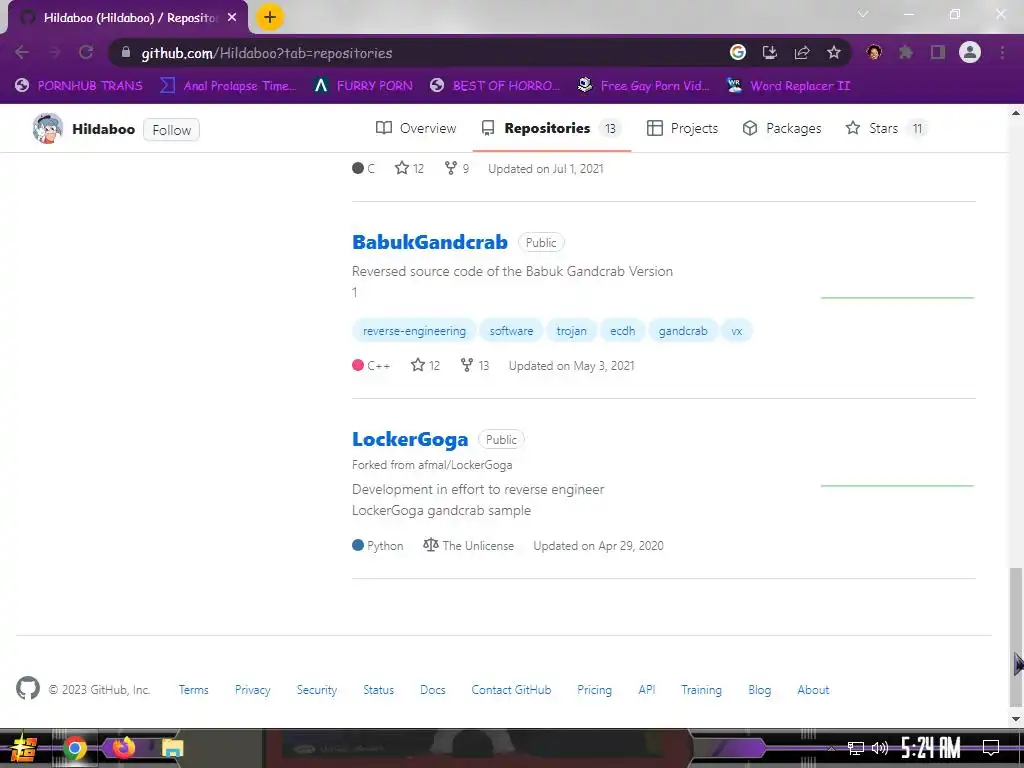Image resolution: width=1024 pixels, height=768 pixels.
Task: Open the Chrome three-dot menu
Action: click(x=1002, y=52)
